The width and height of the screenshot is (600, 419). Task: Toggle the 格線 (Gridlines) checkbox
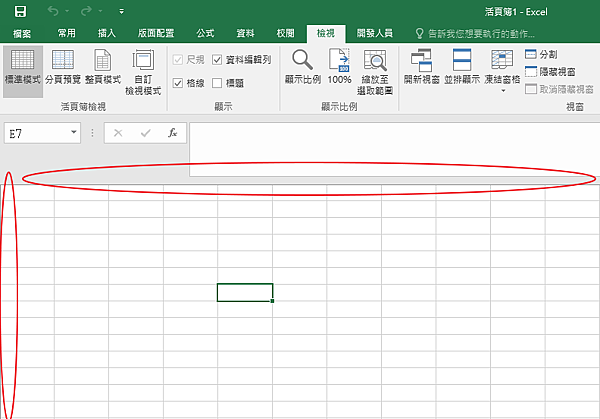pyautogui.click(x=178, y=83)
